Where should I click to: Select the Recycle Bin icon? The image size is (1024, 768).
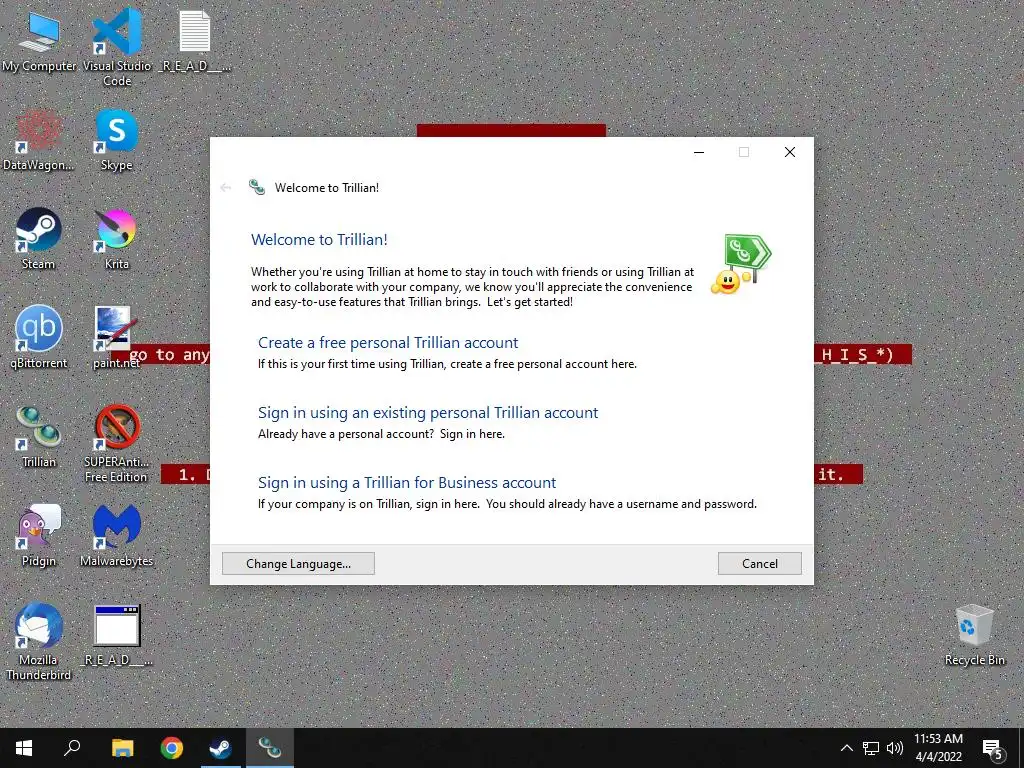coord(974,635)
